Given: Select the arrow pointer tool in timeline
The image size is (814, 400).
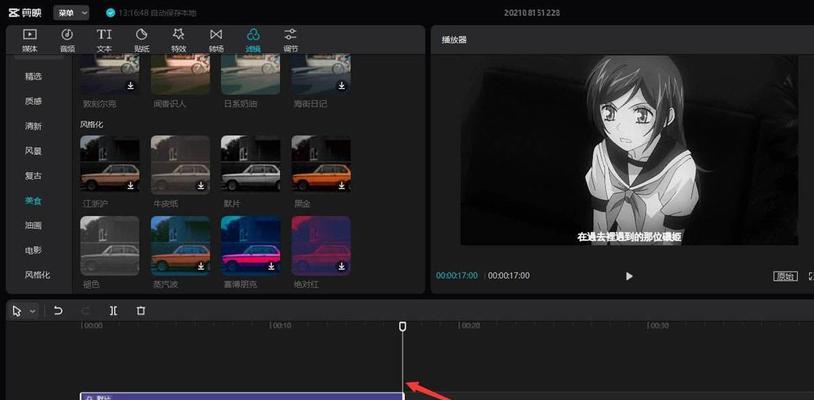Looking at the screenshot, I should [17, 311].
